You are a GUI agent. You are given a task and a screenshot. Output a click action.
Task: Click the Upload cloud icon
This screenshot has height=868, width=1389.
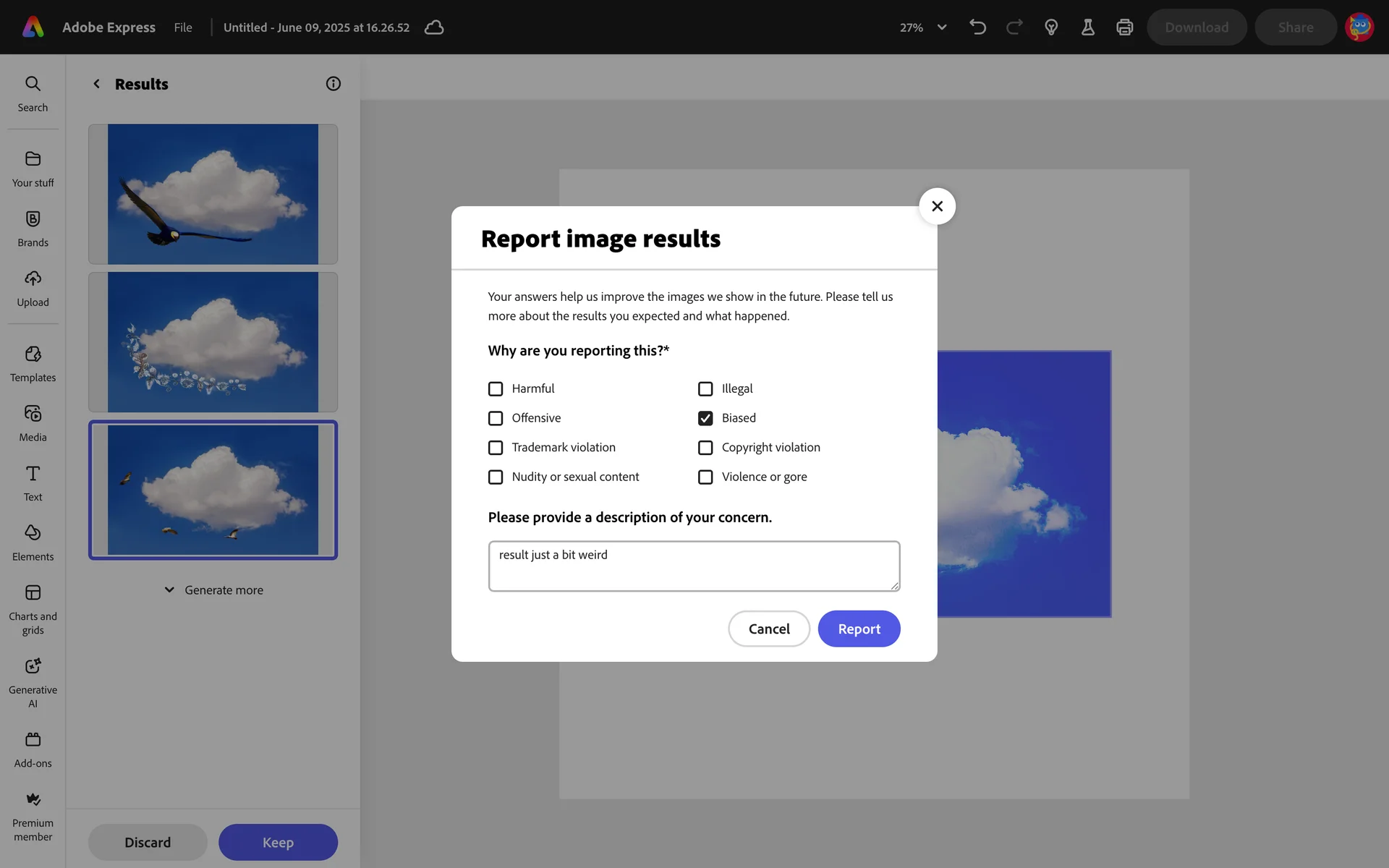pyautogui.click(x=33, y=278)
